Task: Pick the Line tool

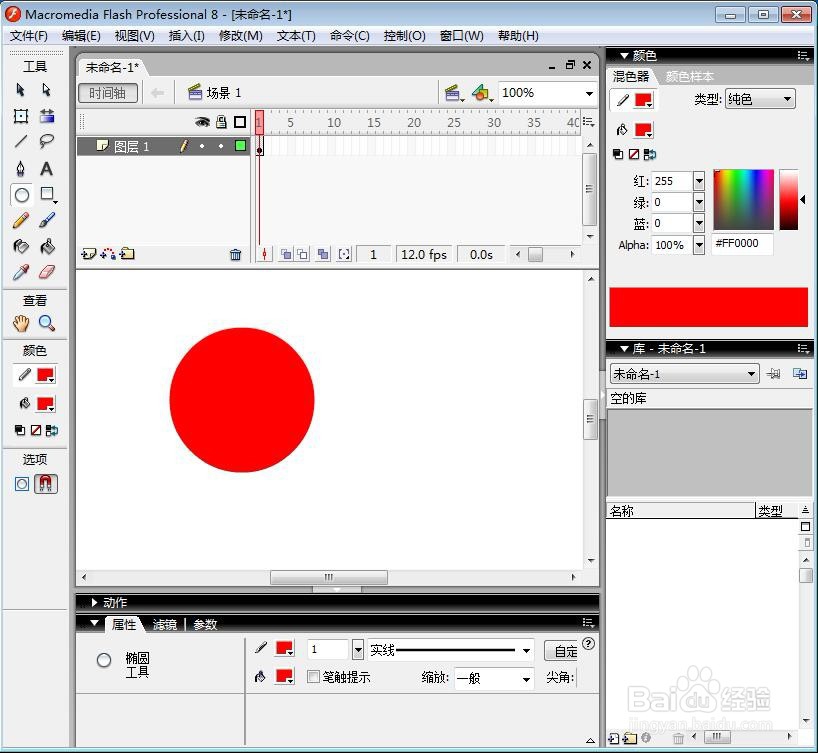Action: [21, 141]
